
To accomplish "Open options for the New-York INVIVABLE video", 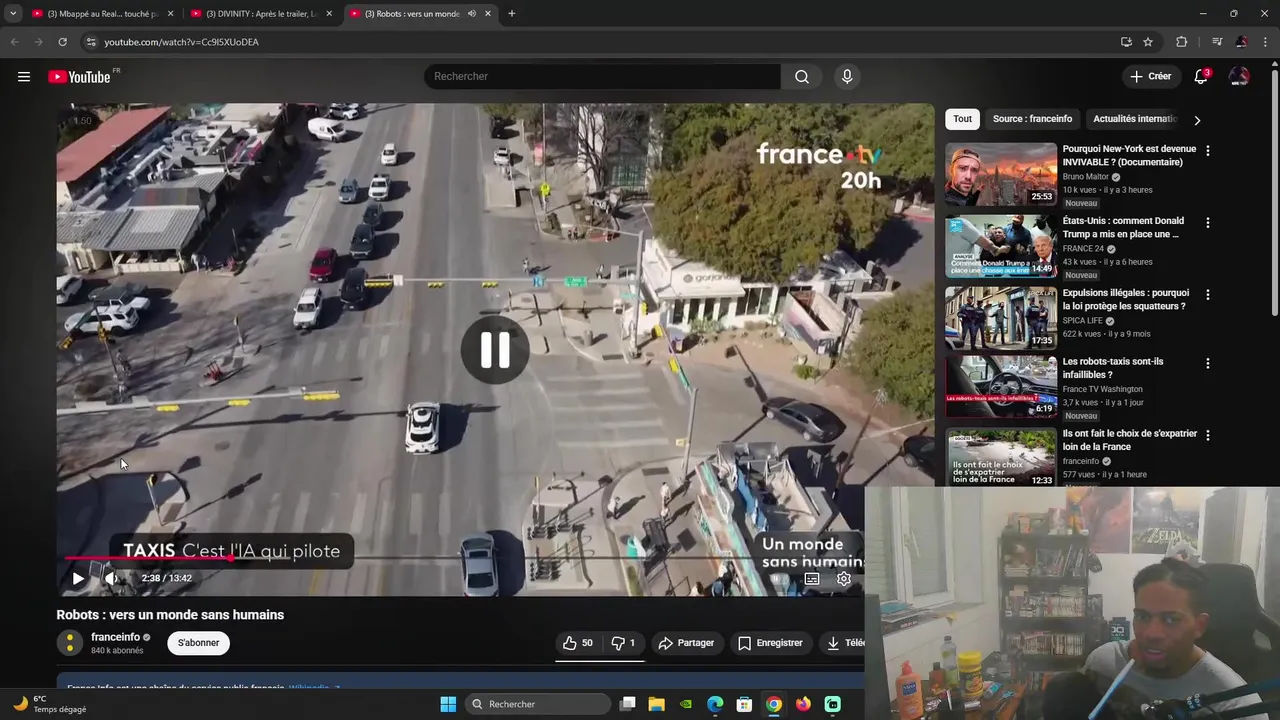I will pyautogui.click(x=1207, y=151).
